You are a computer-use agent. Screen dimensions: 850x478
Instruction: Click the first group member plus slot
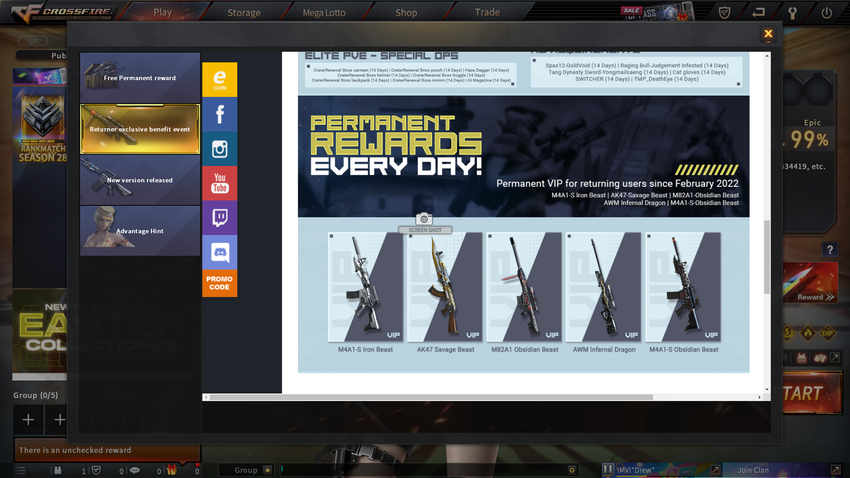[x=28, y=419]
